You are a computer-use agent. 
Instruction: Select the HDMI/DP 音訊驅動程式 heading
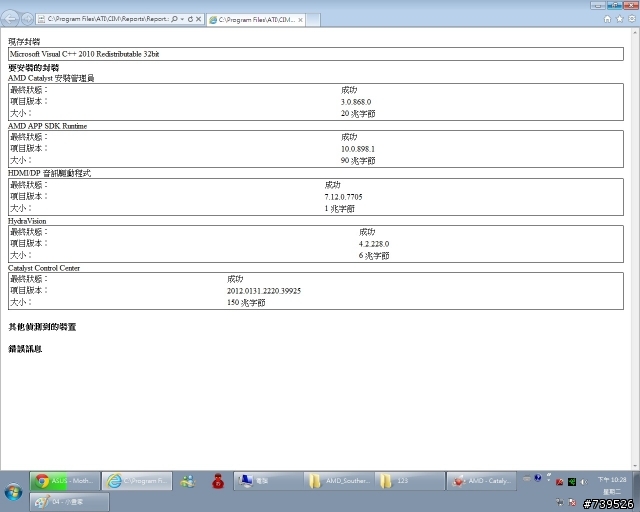tap(49, 173)
